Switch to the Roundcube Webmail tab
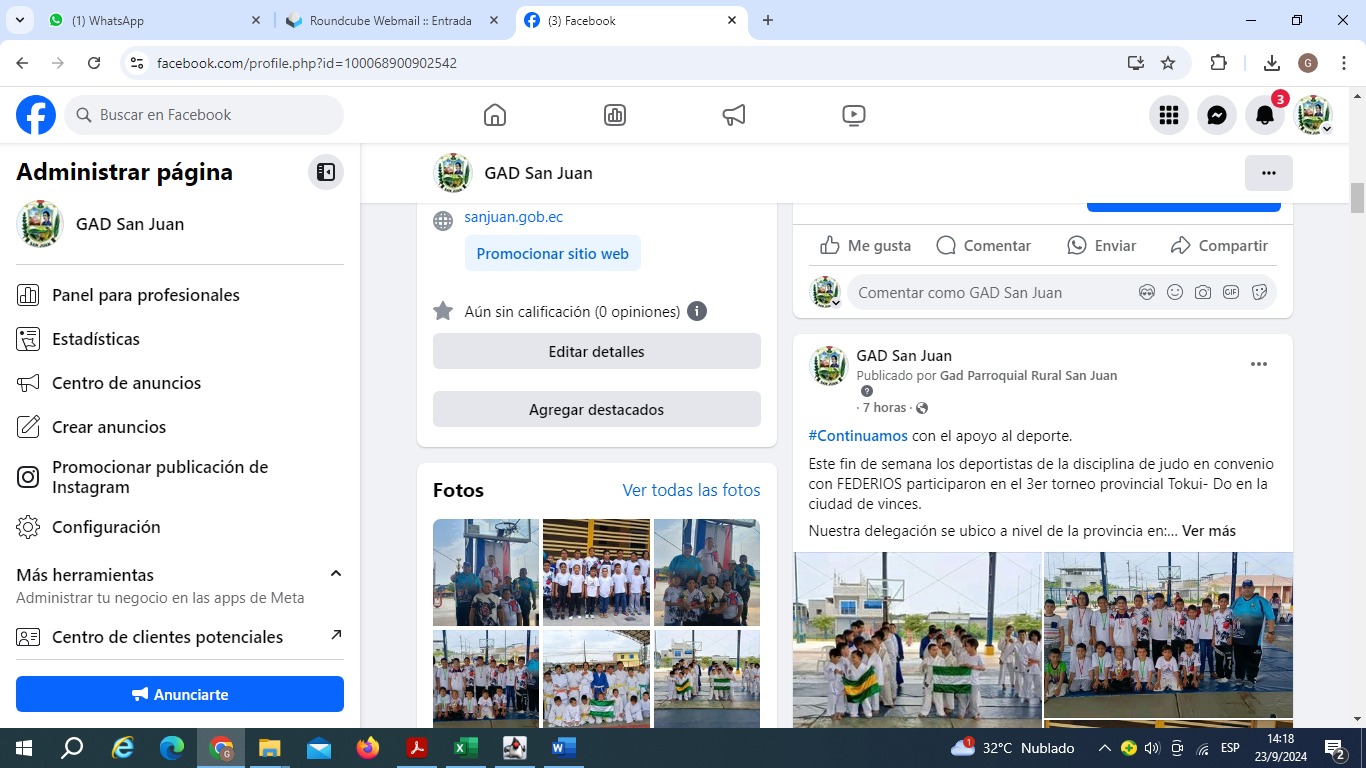 coord(390,20)
